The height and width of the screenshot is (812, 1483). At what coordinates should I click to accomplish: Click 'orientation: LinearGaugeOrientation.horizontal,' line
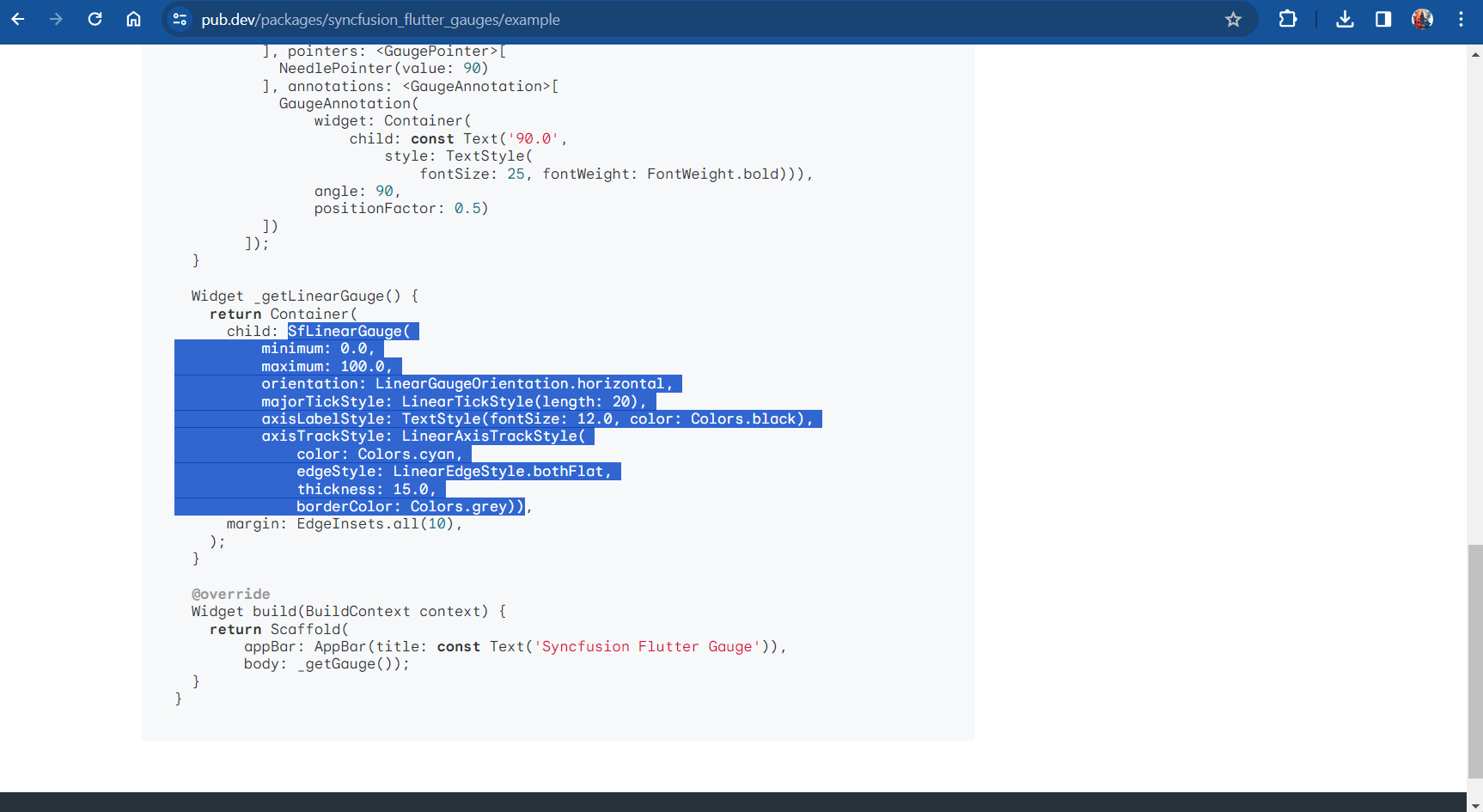point(467,384)
